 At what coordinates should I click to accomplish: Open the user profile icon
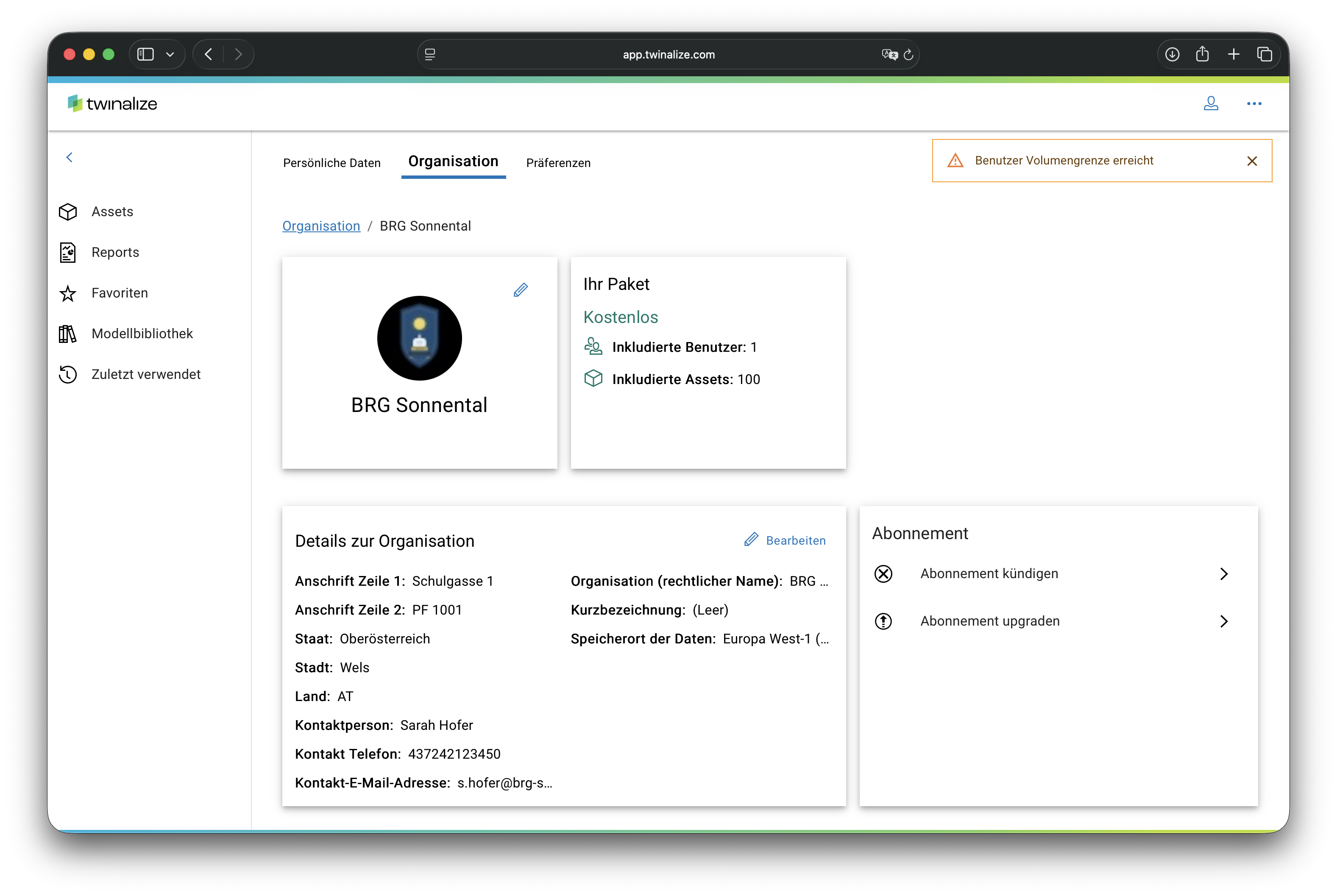click(1211, 103)
